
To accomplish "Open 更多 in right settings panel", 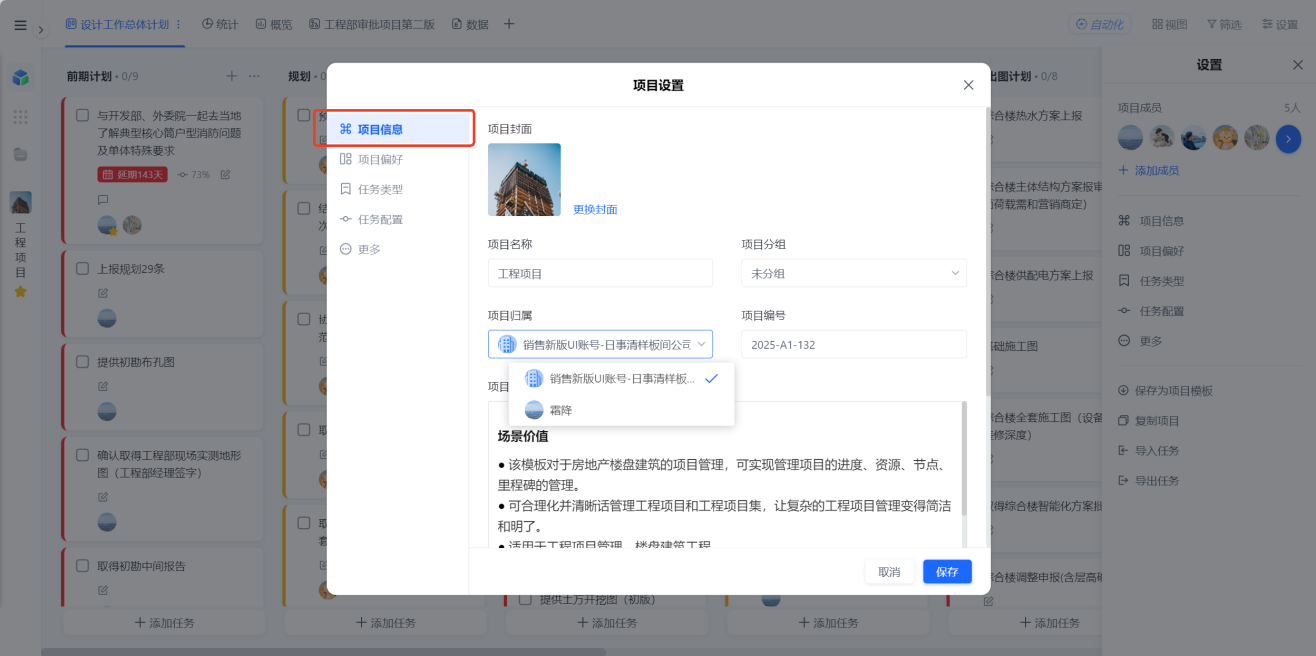I will click(x=1140, y=341).
